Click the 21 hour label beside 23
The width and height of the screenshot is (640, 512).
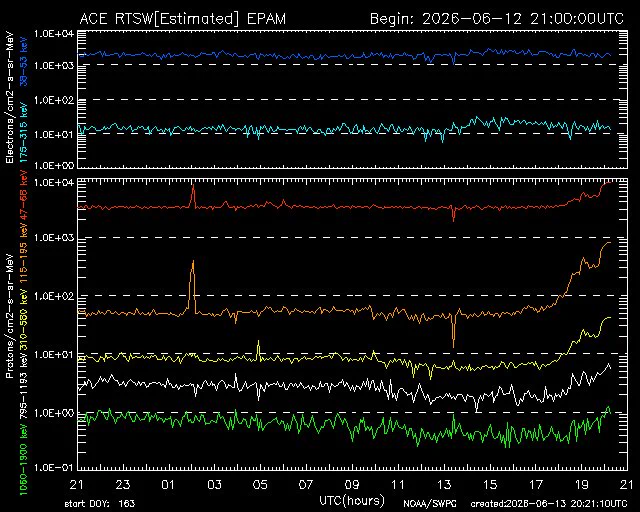click(x=77, y=485)
